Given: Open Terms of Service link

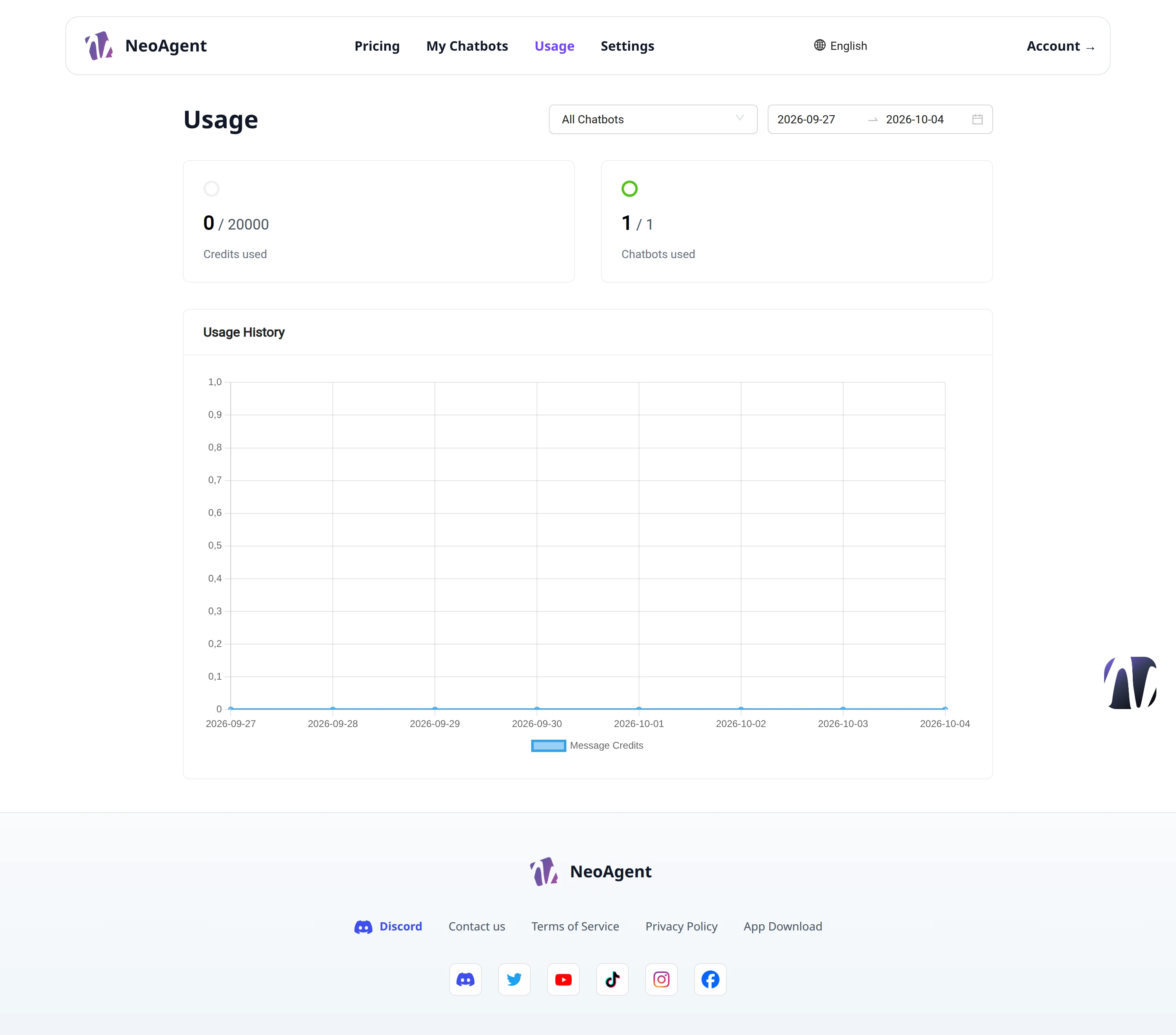Looking at the screenshot, I should point(575,926).
